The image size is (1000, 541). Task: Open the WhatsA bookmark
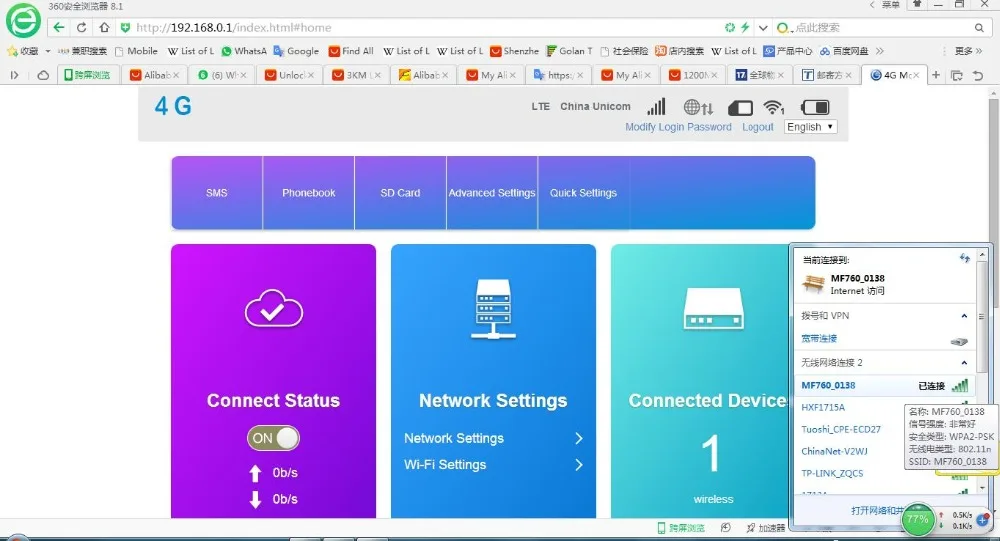[244, 51]
